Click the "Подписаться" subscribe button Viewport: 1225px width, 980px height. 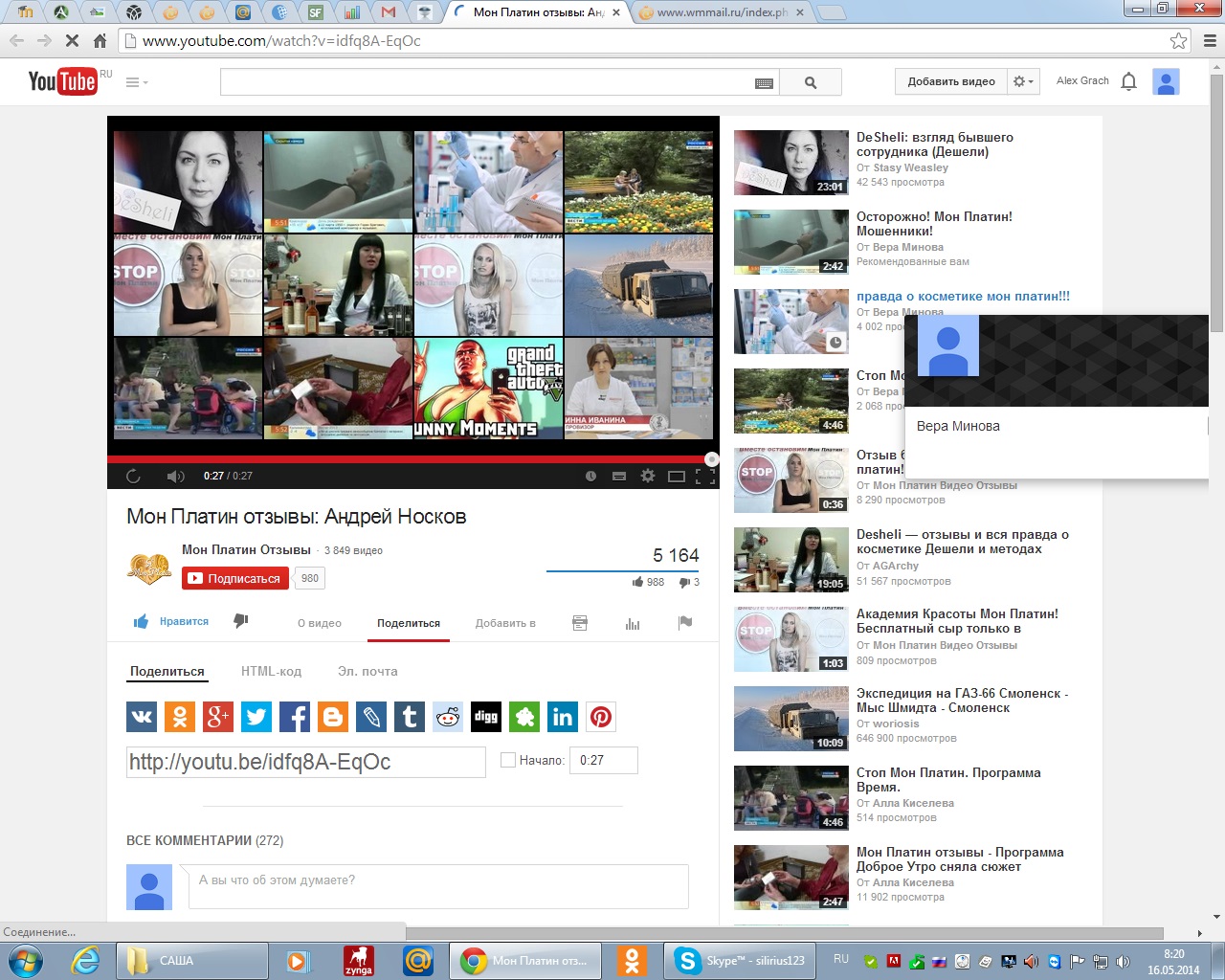pos(235,578)
